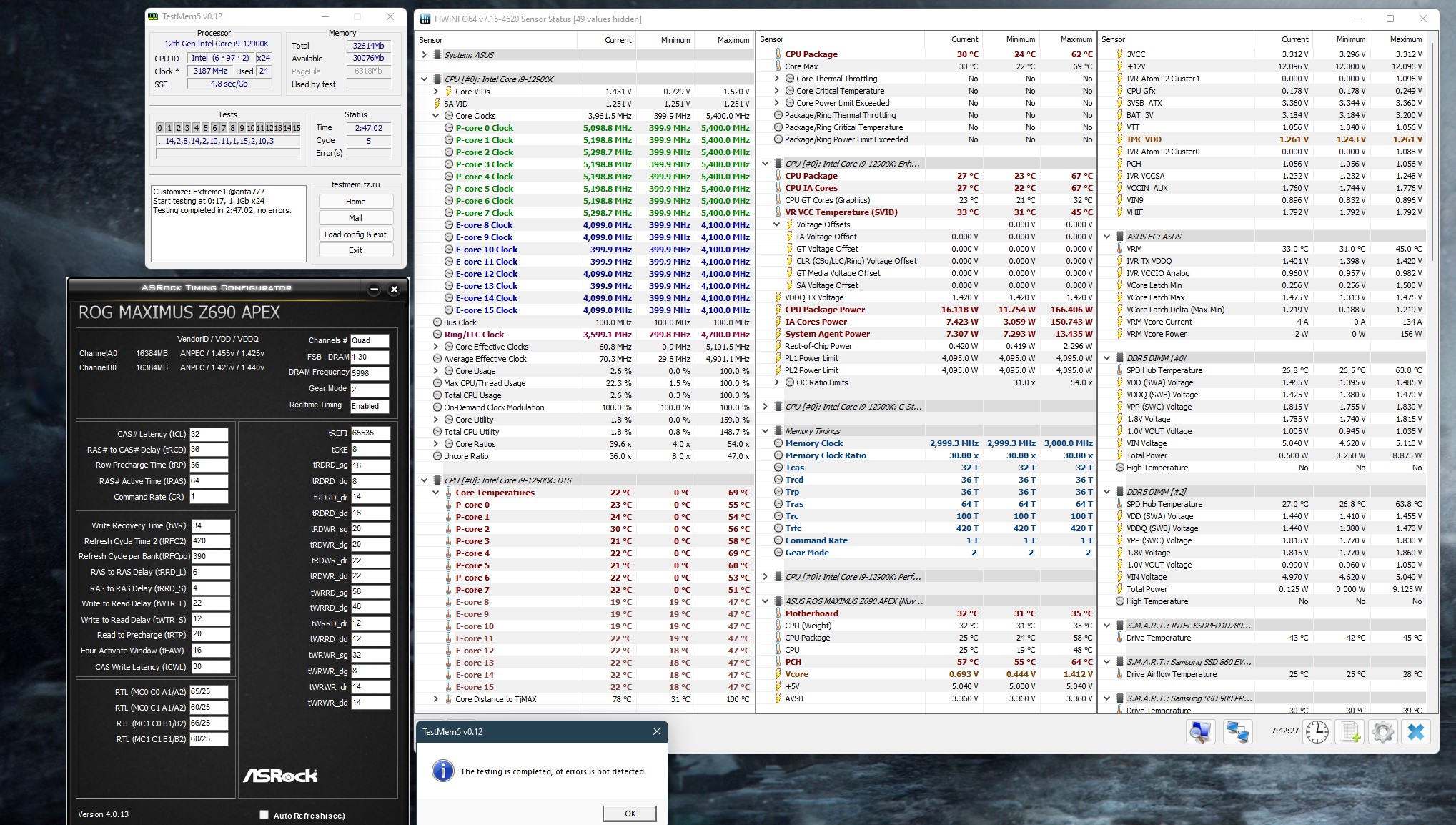Click the info icon in completion dialog
Viewport: 1456px width, 825px height.
(443, 771)
